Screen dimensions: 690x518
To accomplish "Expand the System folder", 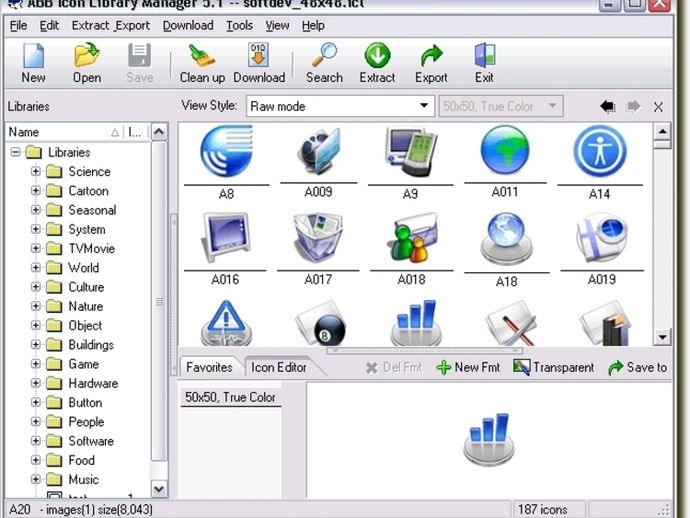I will click(36, 229).
